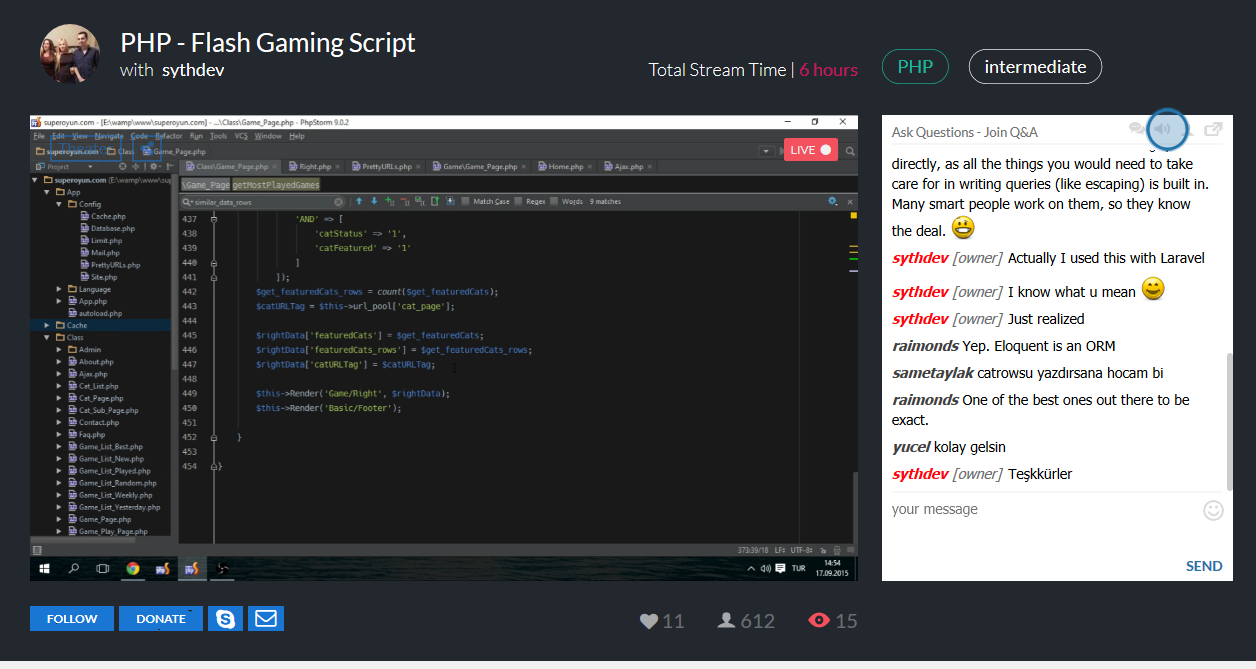Switch to the PrettyURLs.php tab
This screenshot has width=1256, height=669.
[x=386, y=166]
